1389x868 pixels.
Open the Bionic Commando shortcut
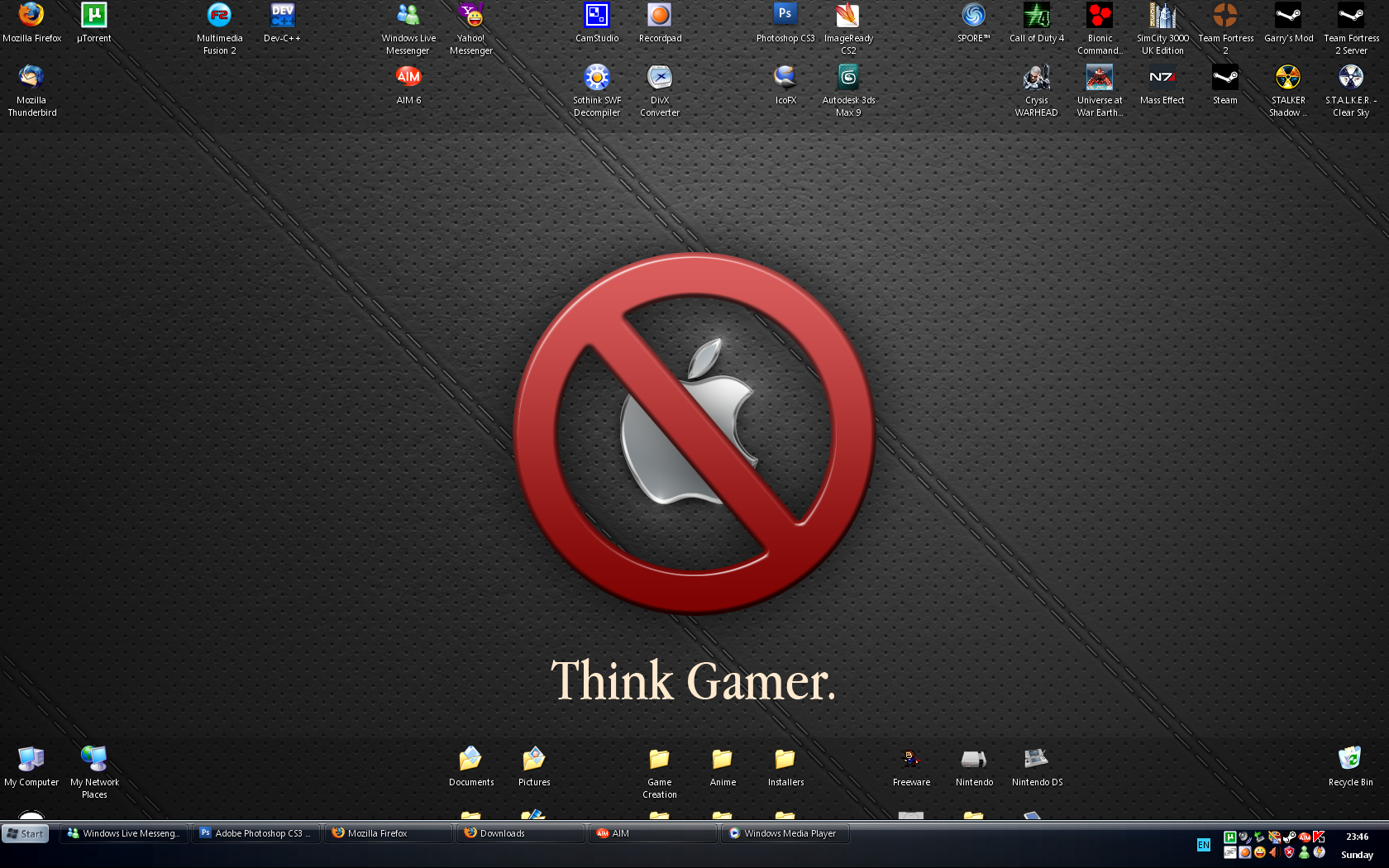click(1100, 28)
